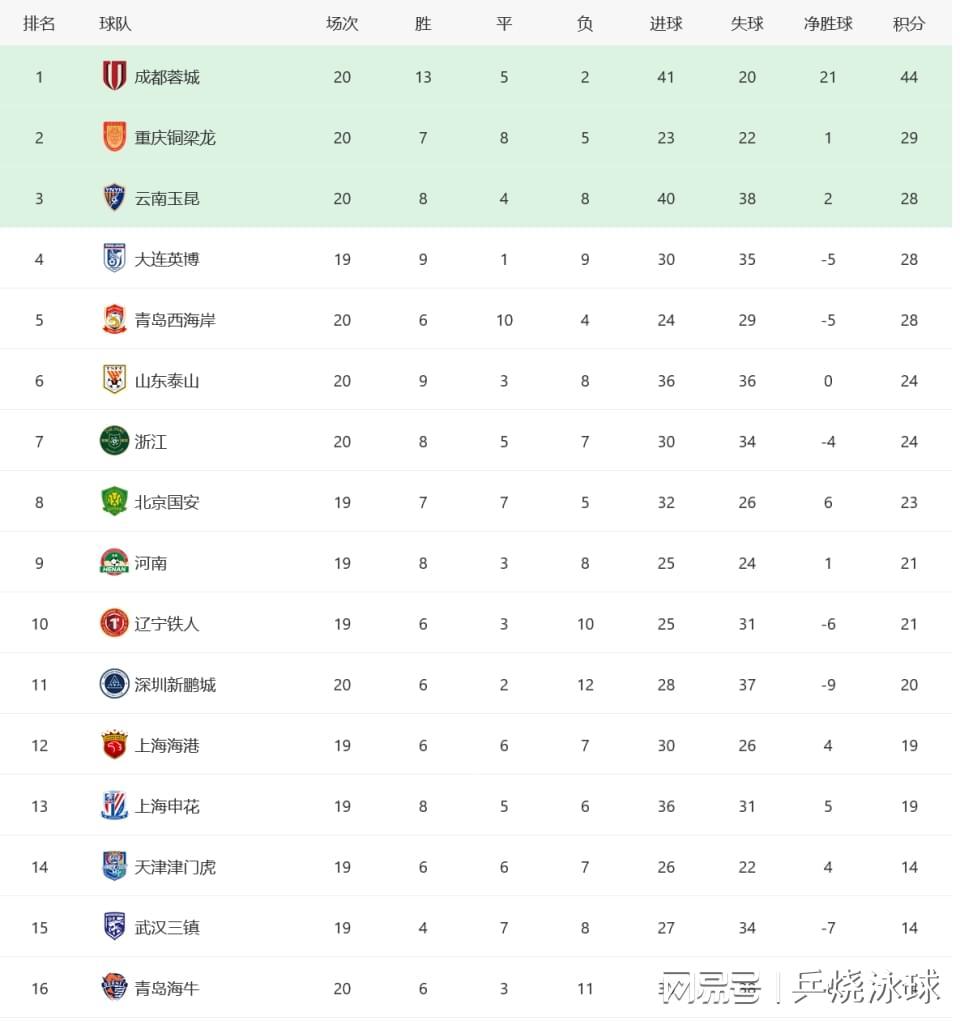The width and height of the screenshot is (960, 1021).
Task: Click the 上海申花 team logo
Action: [115, 805]
